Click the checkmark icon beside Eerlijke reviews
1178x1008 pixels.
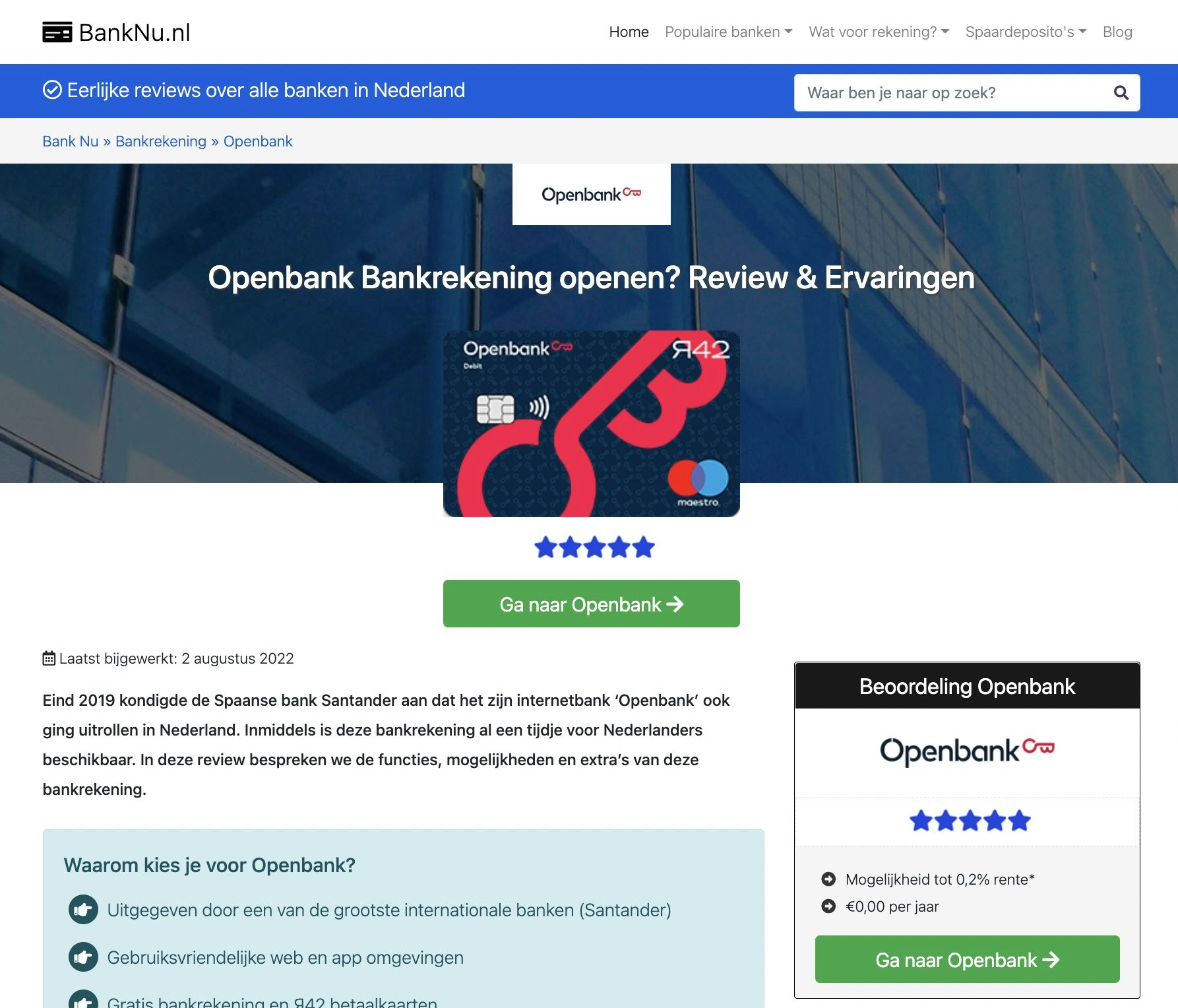pos(52,90)
